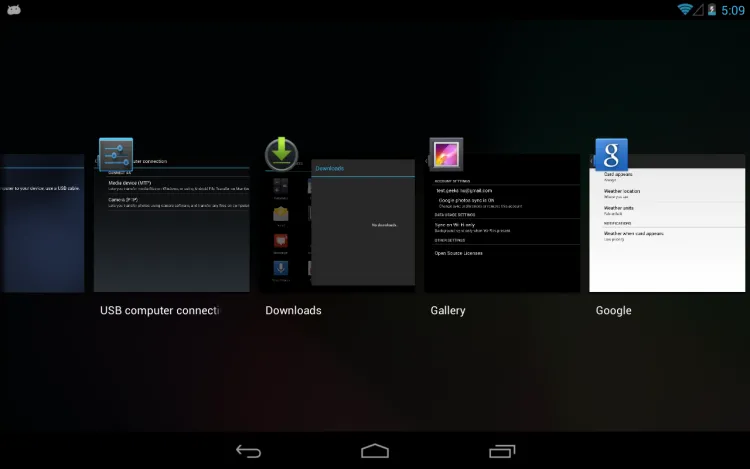750x469 pixels.
Task: Tap the 'USB computer connecti' label
Action: 160,311
